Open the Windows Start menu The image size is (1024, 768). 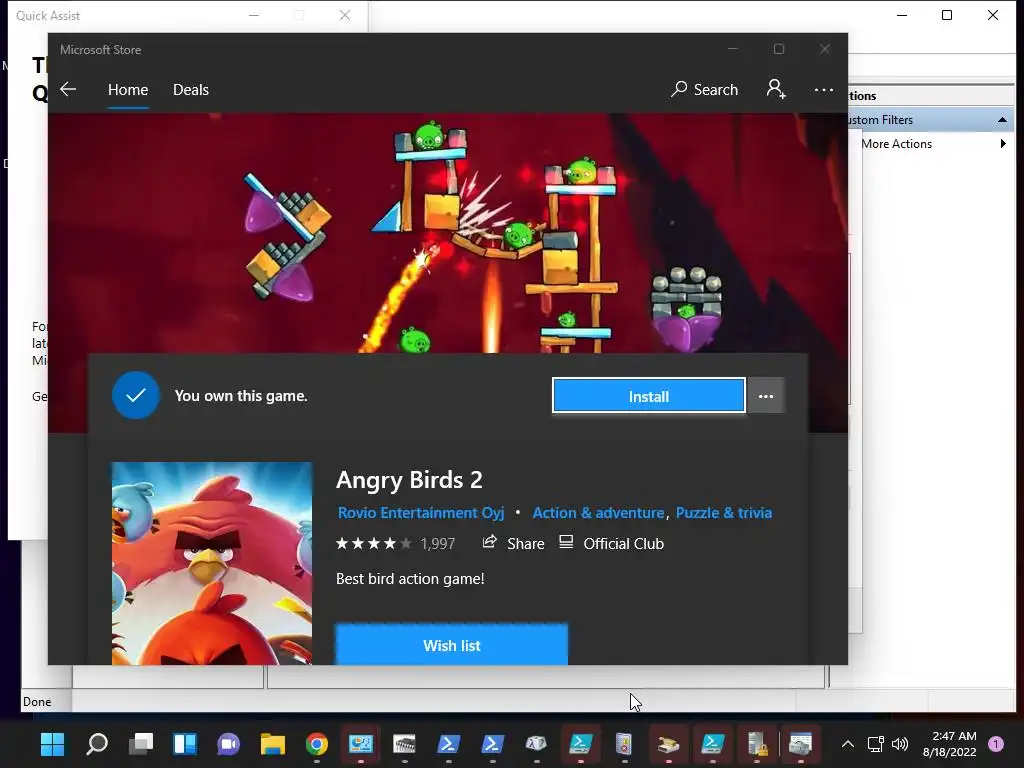point(53,744)
